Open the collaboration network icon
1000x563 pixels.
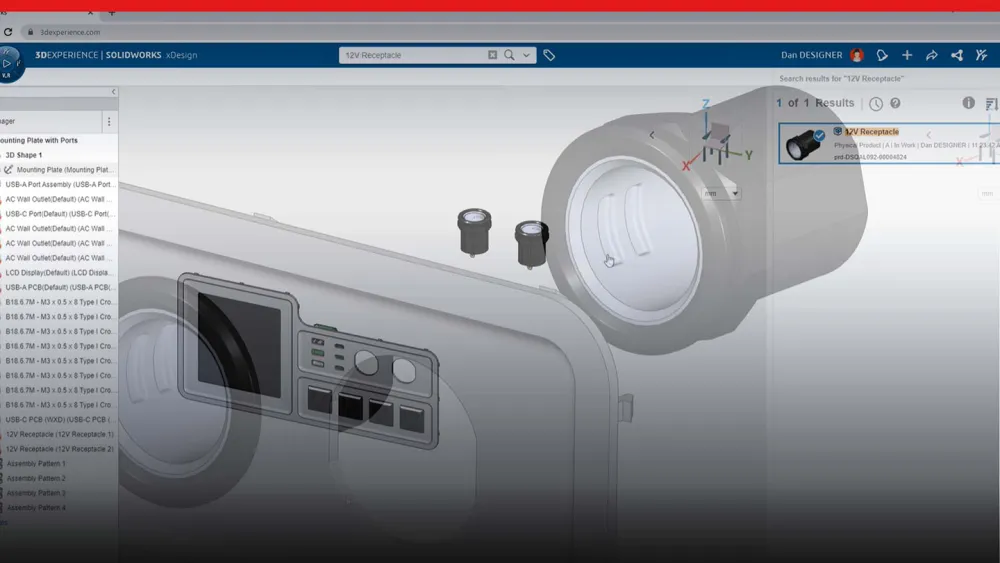click(957, 55)
